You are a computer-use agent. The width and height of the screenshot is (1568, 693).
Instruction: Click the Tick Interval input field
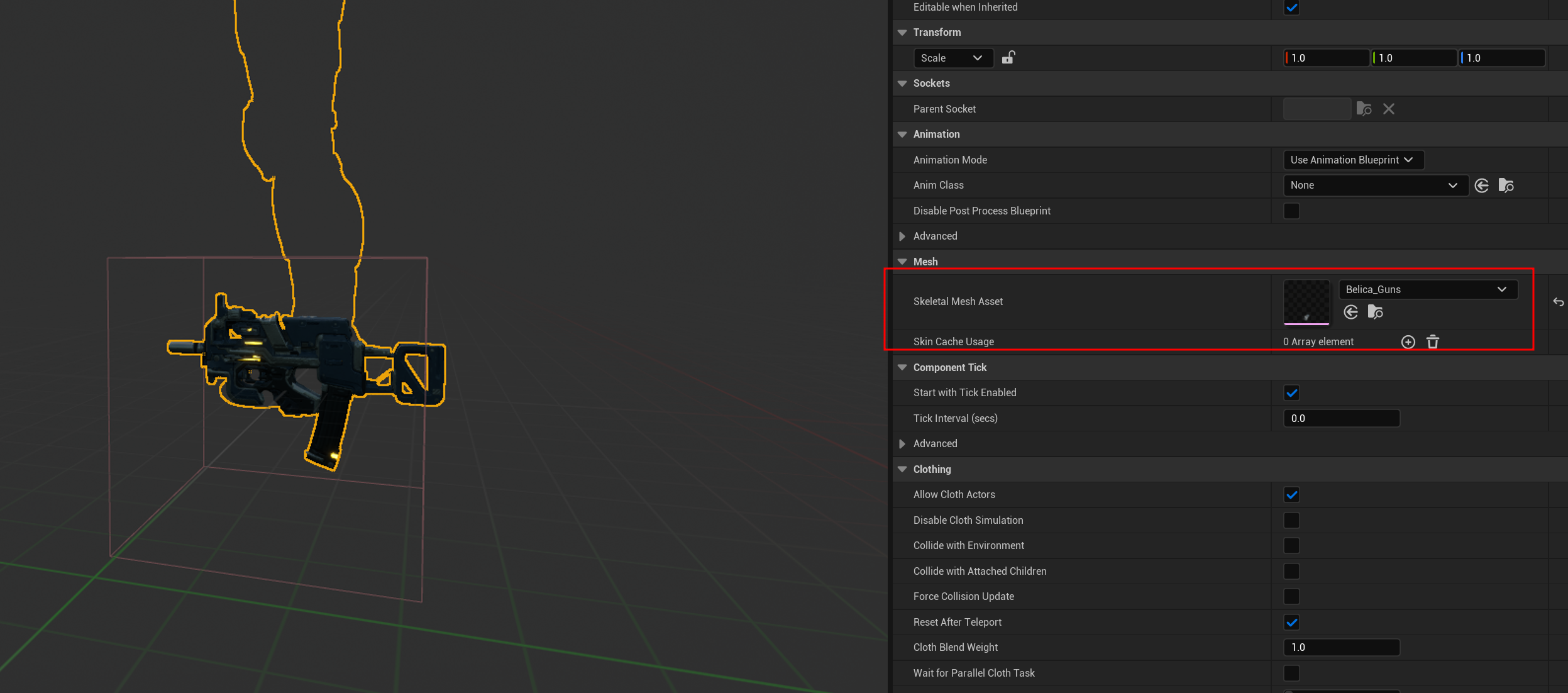click(1341, 418)
